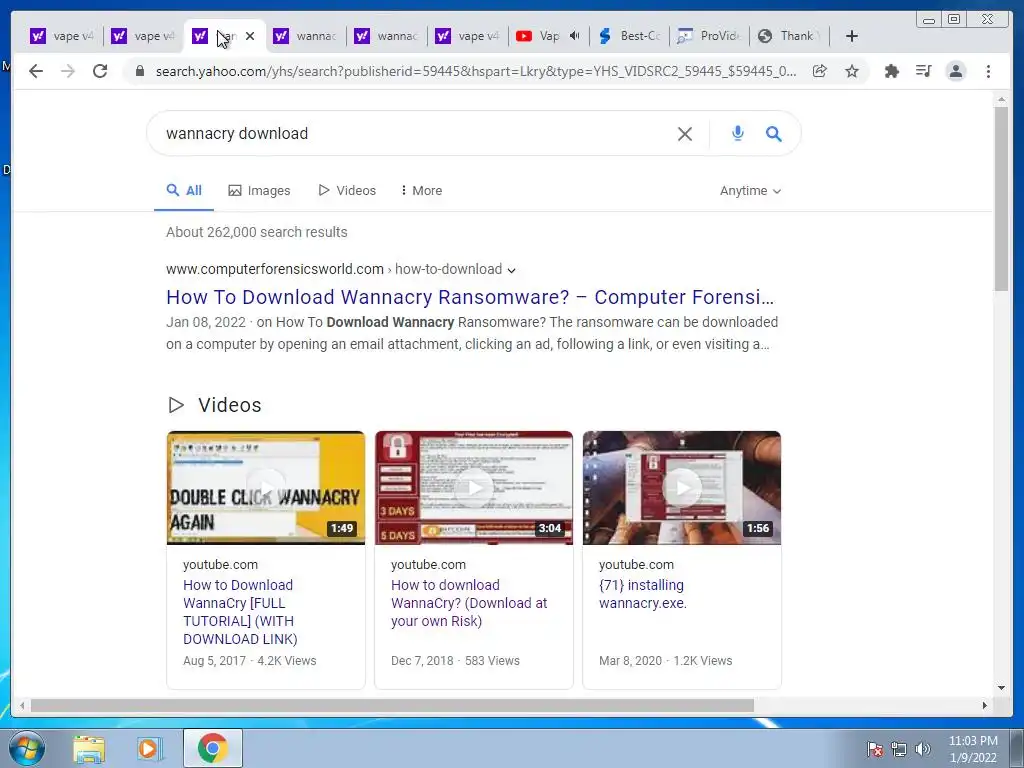This screenshot has width=1024, height=768.
Task: Switch to the second 'wannac' tab
Action: point(386,36)
